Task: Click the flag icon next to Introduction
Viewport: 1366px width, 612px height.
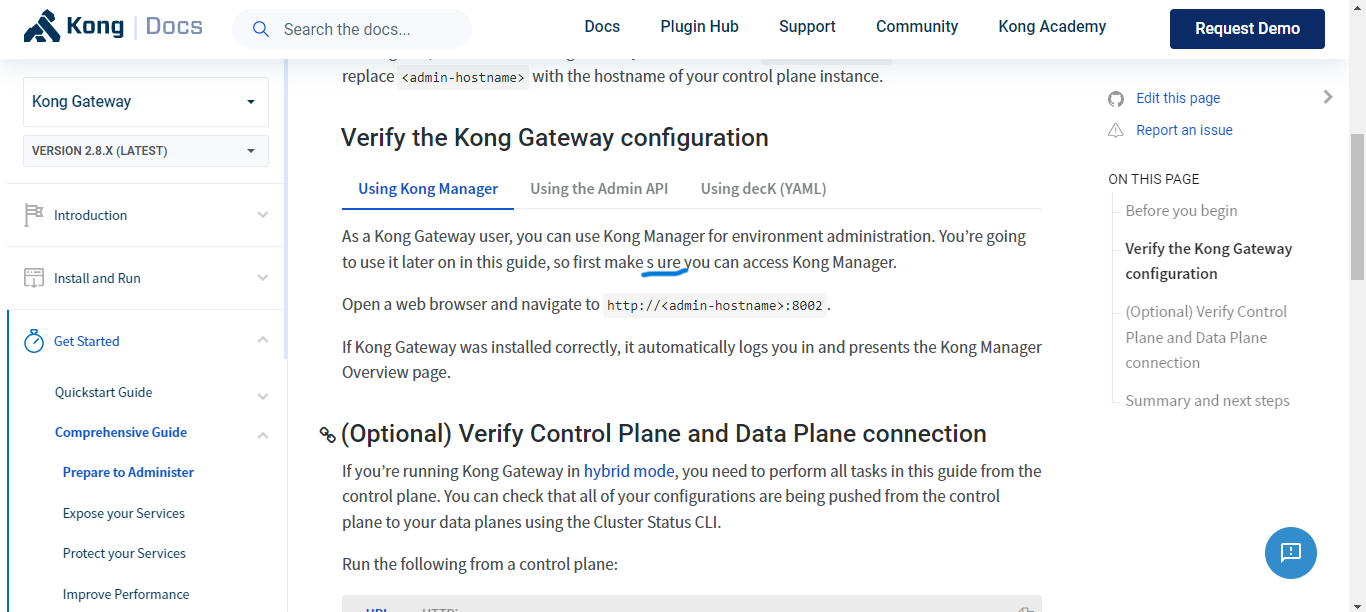Action: pyautogui.click(x=33, y=213)
